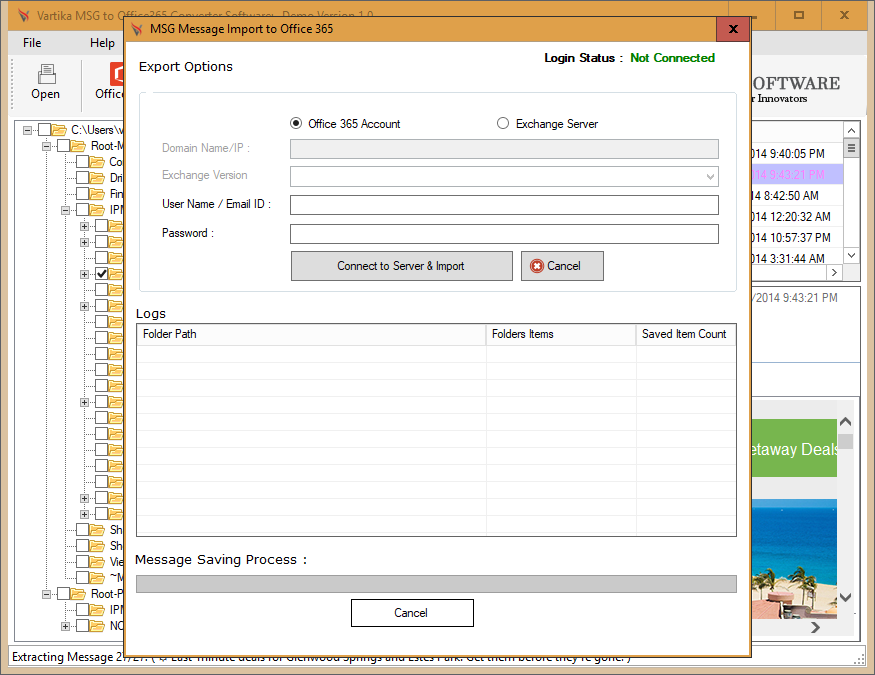Click the up chevron of the preview pane scrollbar
The width and height of the screenshot is (875, 675).
click(845, 421)
